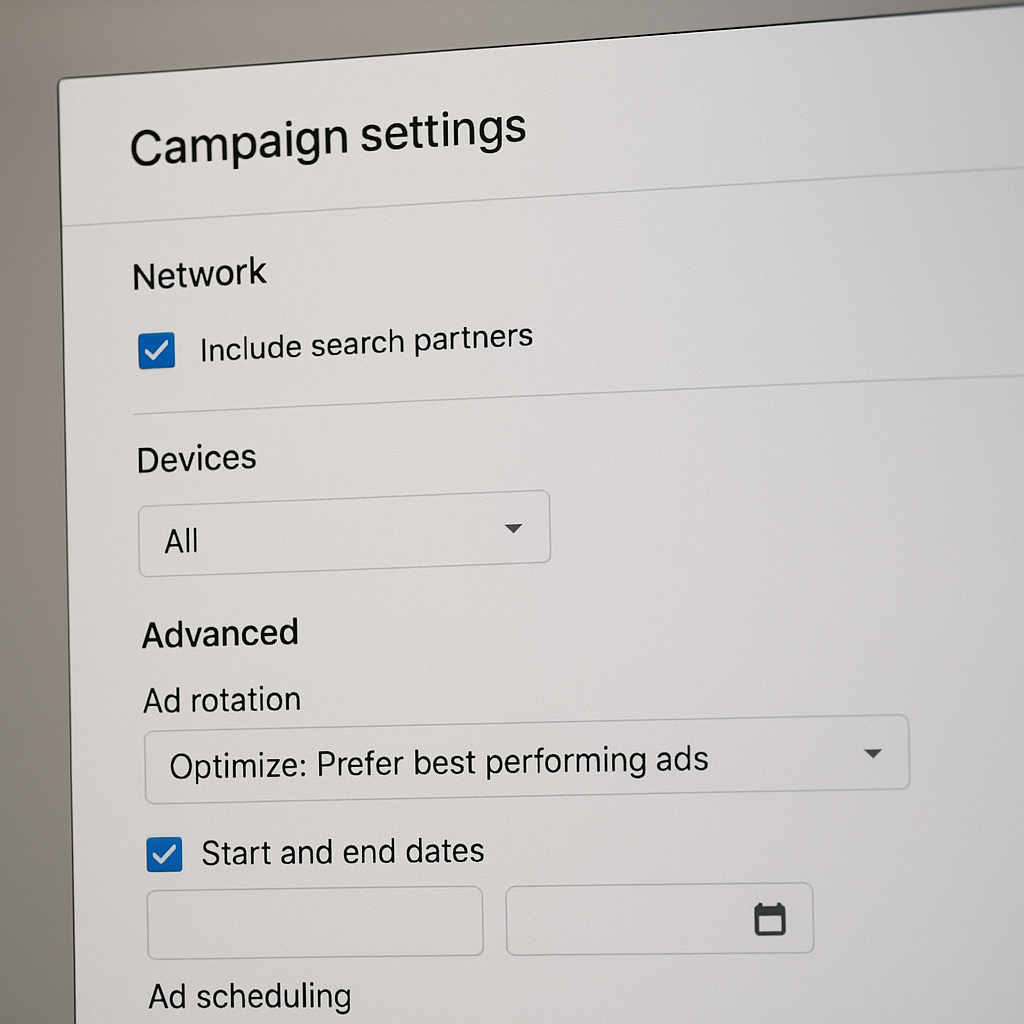
Task: Click the Include search partners label text
Action: pyautogui.click(x=366, y=343)
